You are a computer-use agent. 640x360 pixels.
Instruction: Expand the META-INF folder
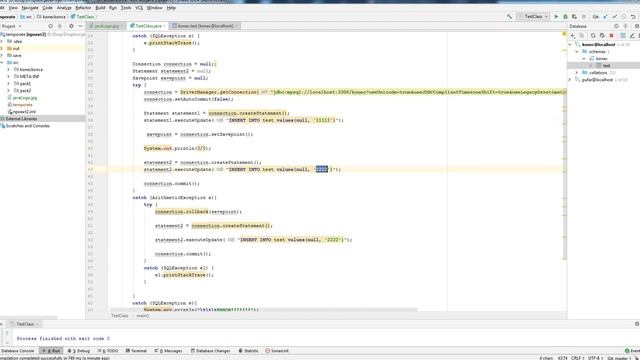[x=9, y=76]
